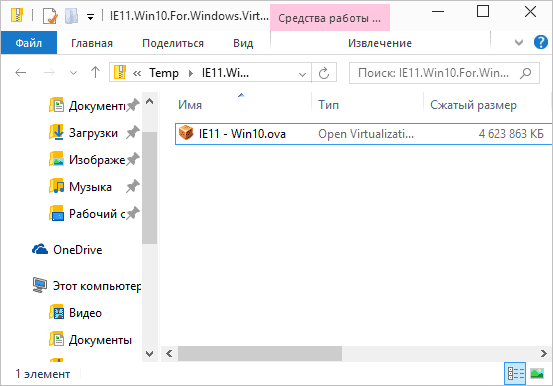Select the Средства работы contextual tab header
This screenshot has width=553, height=386.
330,18
